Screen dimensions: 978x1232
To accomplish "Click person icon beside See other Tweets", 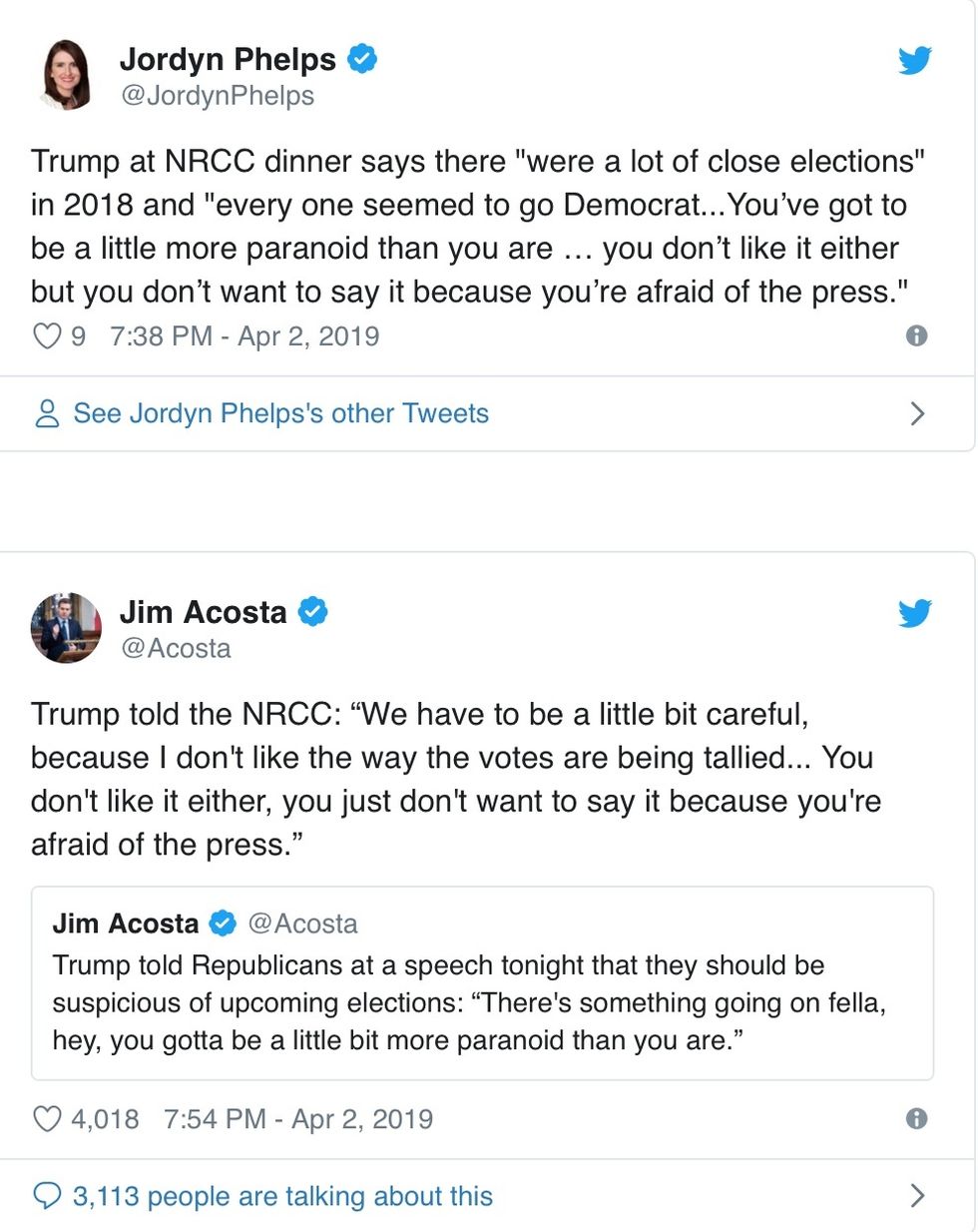I will [x=47, y=413].
